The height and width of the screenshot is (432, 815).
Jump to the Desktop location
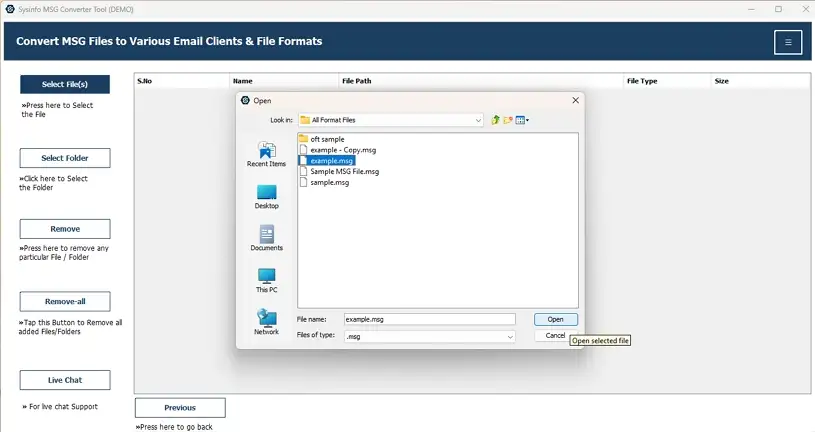pos(267,197)
